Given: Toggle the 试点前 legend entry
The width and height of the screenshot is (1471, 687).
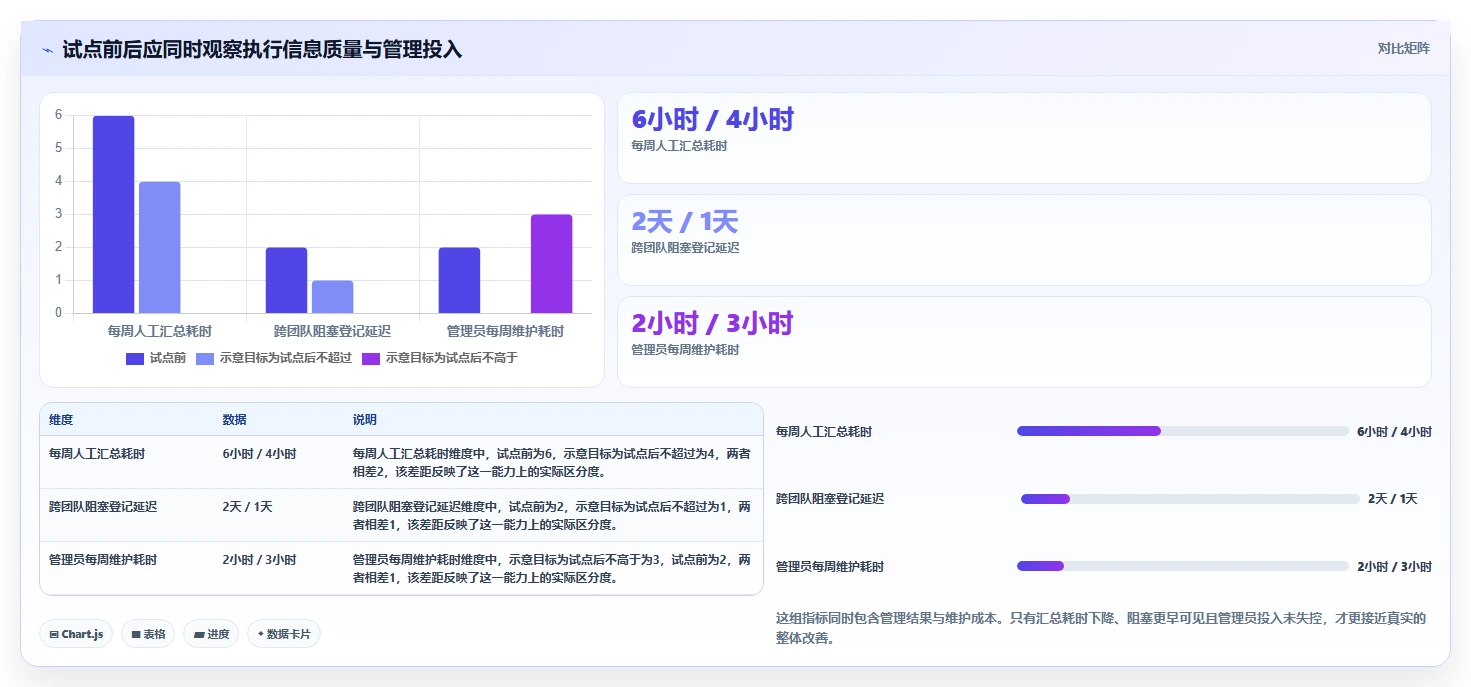Looking at the screenshot, I should coord(156,358).
